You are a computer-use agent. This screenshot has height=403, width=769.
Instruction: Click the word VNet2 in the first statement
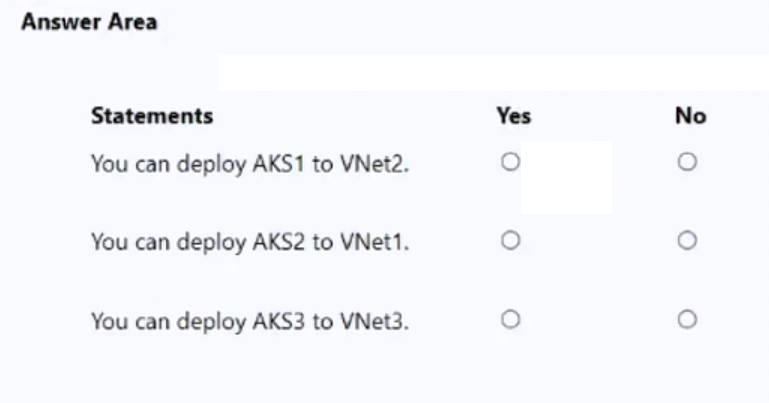[x=374, y=164]
